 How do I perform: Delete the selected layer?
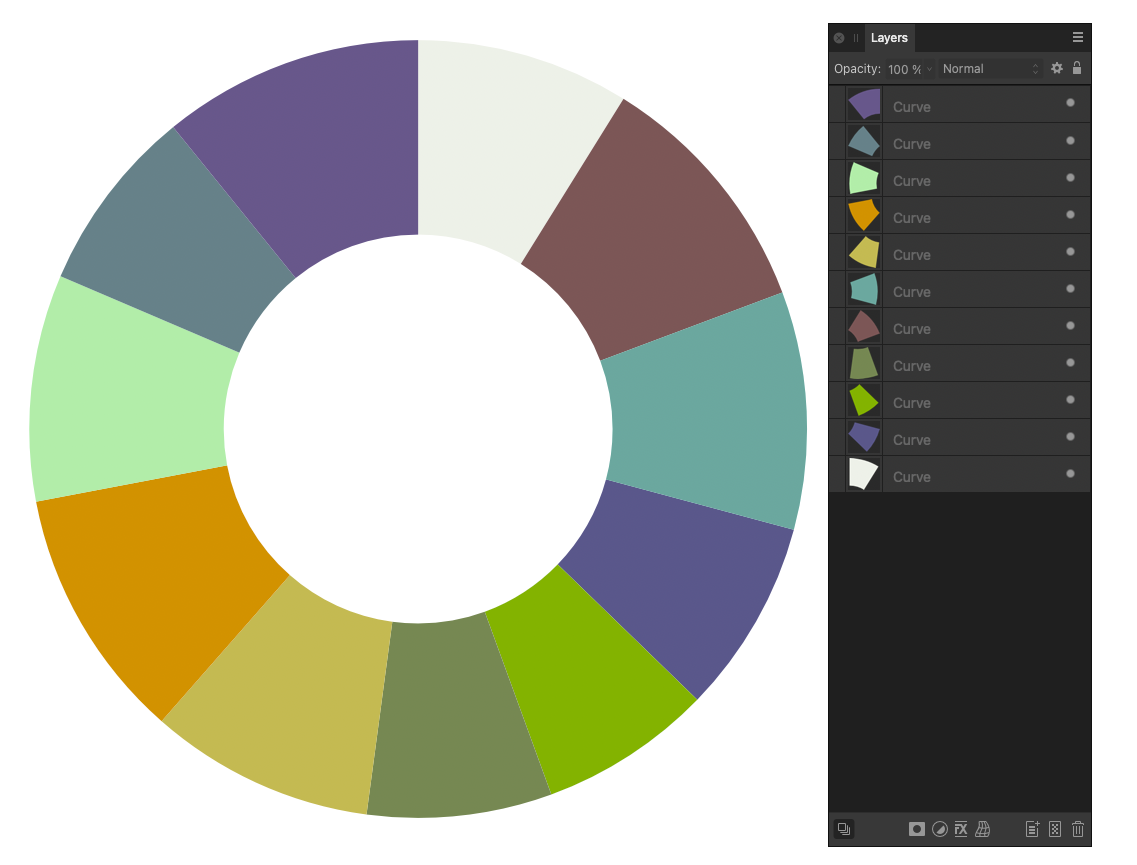1077,829
